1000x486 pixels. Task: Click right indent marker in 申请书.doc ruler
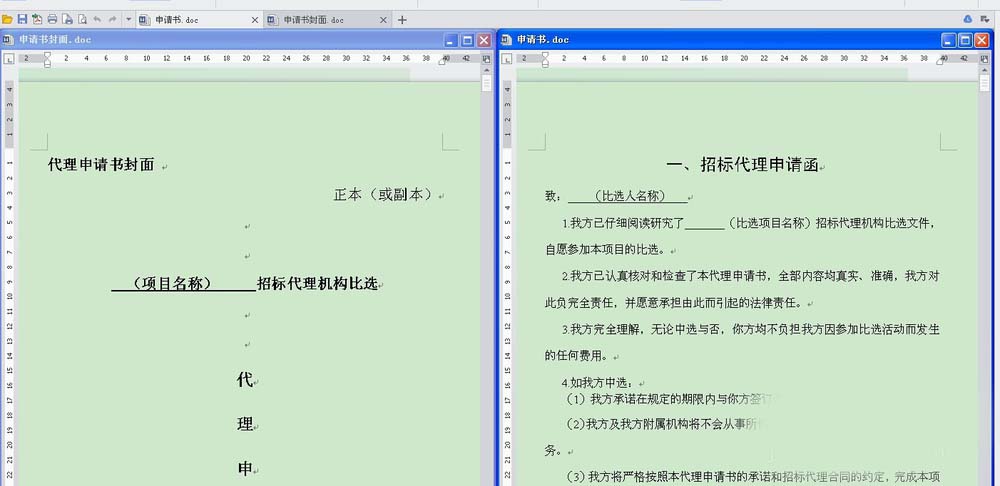point(941,61)
